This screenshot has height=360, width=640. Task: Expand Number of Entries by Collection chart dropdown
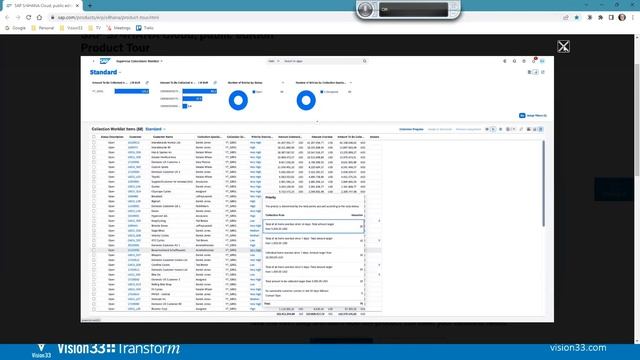(x=350, y=82)
